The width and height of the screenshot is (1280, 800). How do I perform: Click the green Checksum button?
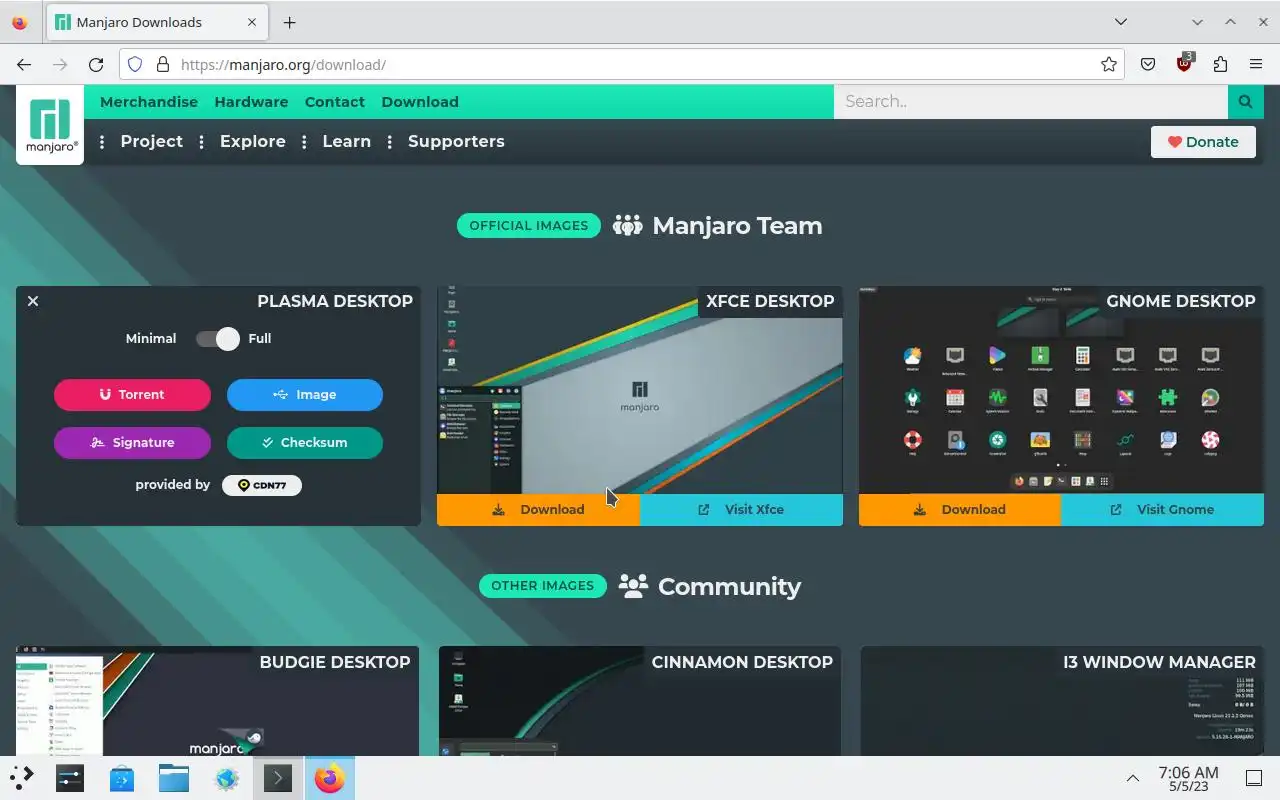305,442
